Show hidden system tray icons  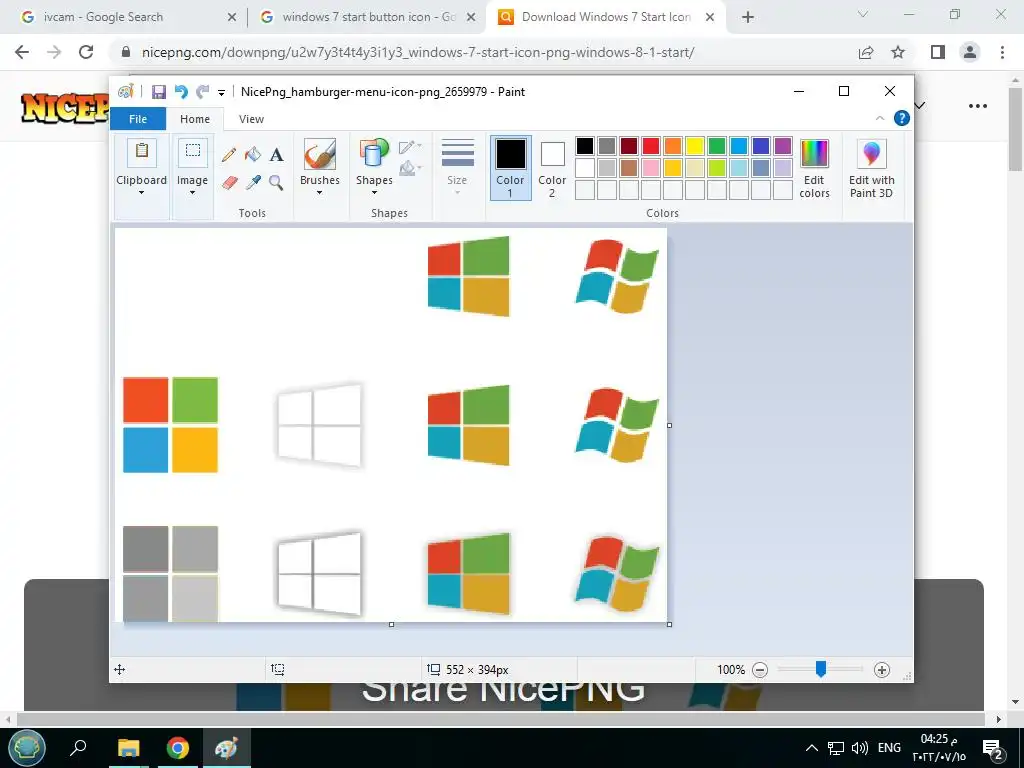point(811,748)
